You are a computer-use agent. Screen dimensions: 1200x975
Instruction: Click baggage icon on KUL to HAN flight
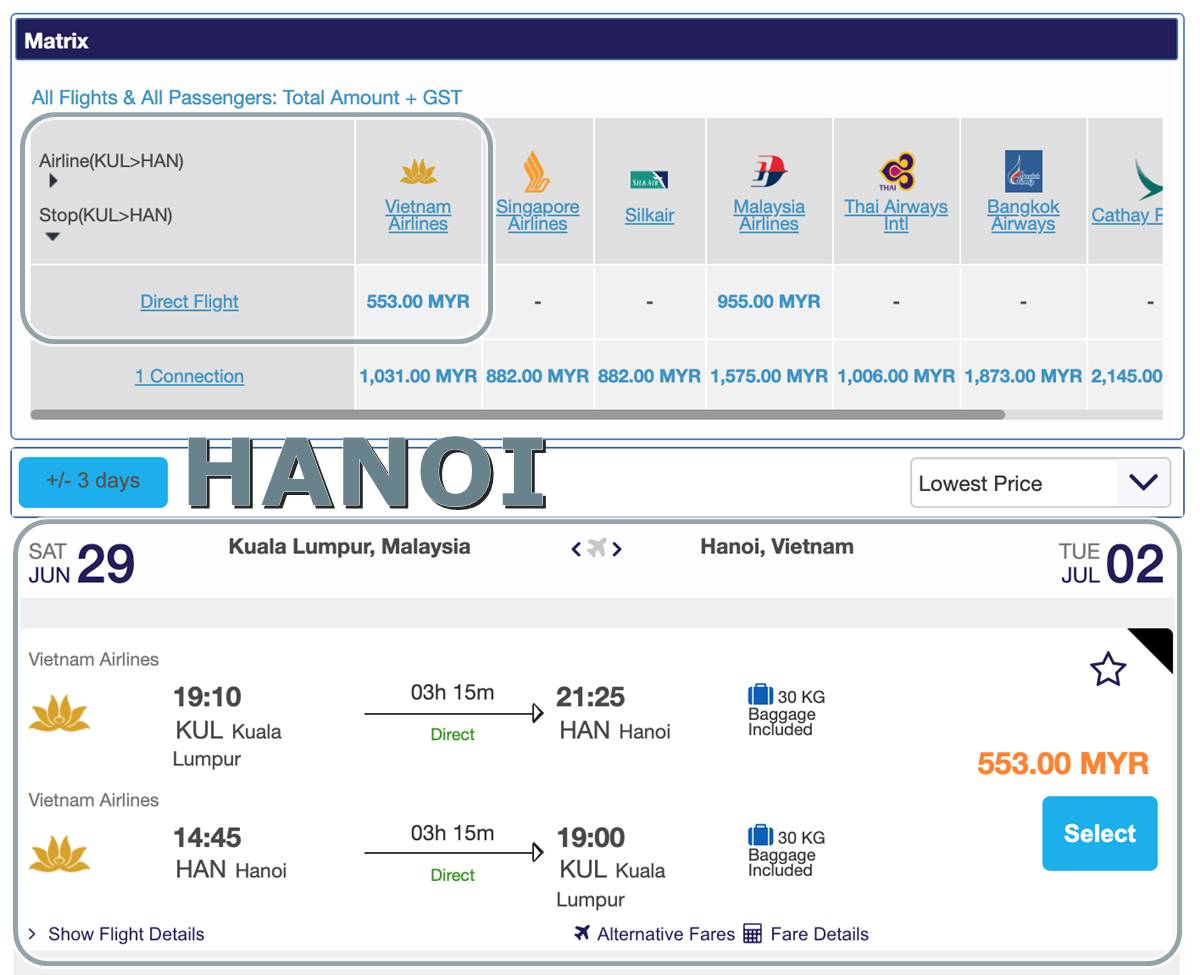click(760, 695)
